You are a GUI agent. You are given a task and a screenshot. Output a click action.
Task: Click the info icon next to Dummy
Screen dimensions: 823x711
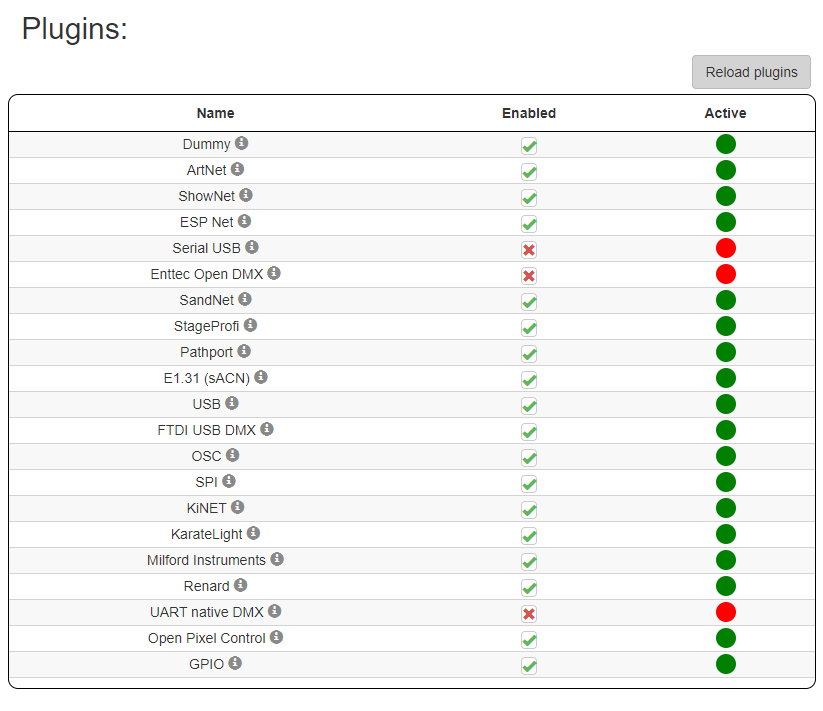click(242, 144)
